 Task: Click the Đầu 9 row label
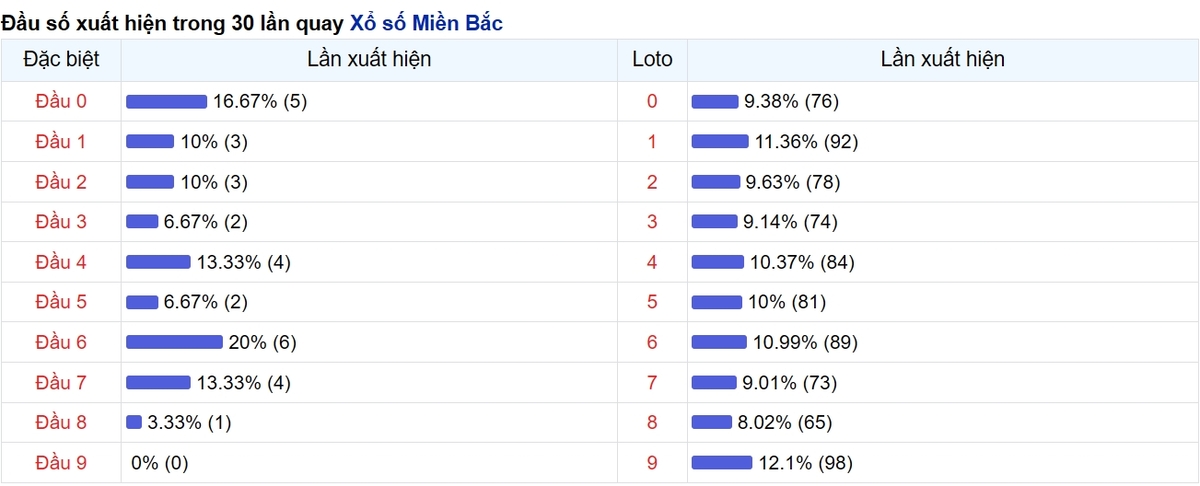pos(61,462)
